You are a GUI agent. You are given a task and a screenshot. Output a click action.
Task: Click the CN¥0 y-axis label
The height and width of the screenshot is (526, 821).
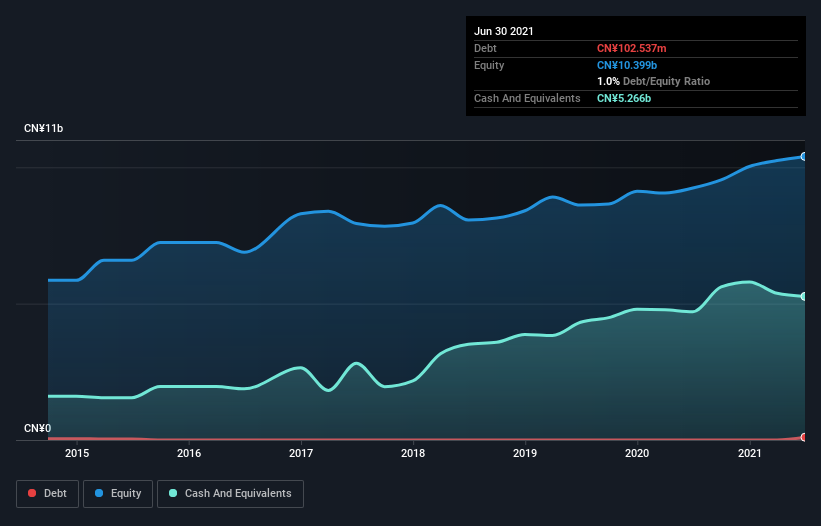[x=38, y=429]
